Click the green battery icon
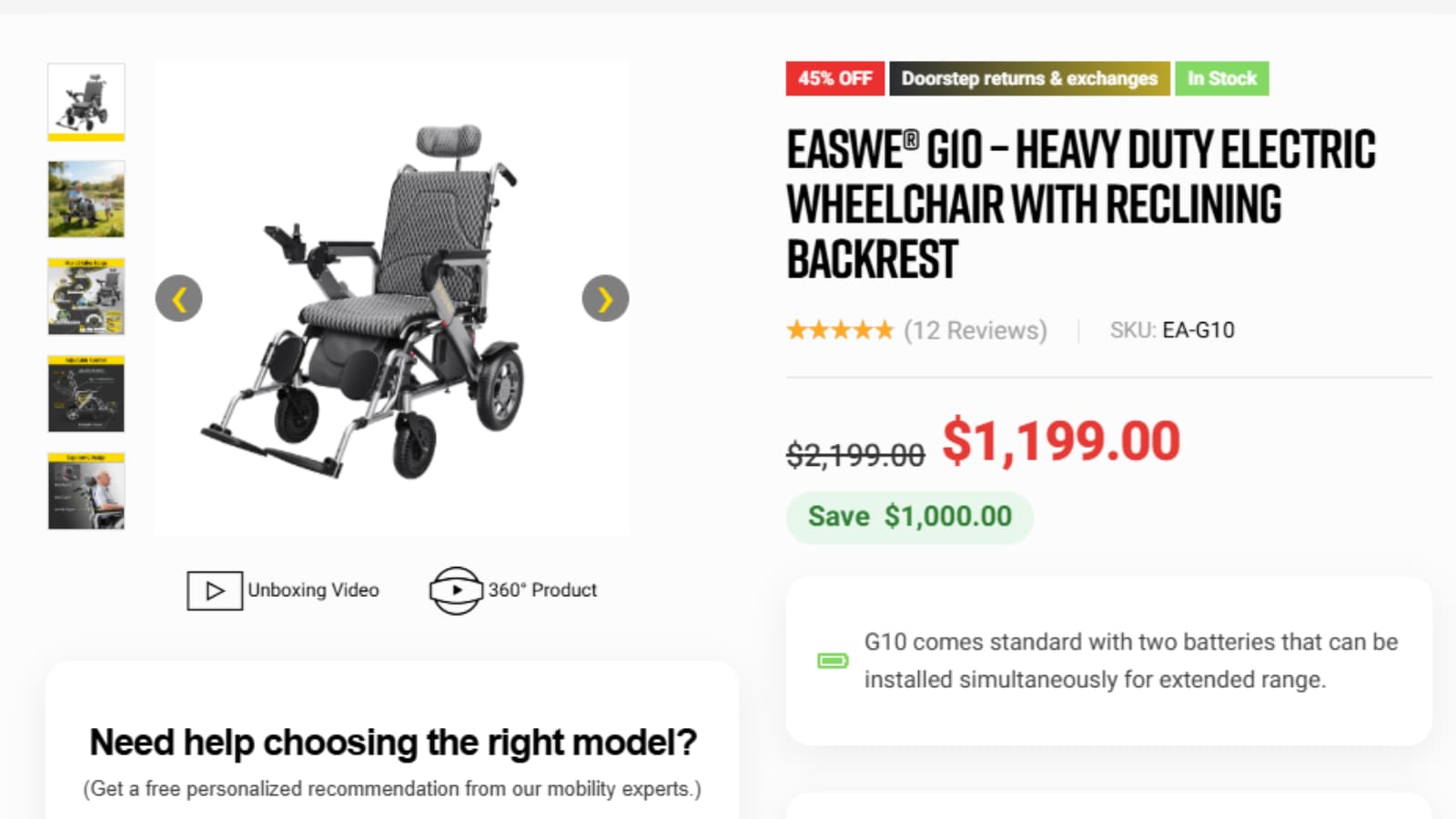Viewport: 1456px width, 819px height. 833,661
